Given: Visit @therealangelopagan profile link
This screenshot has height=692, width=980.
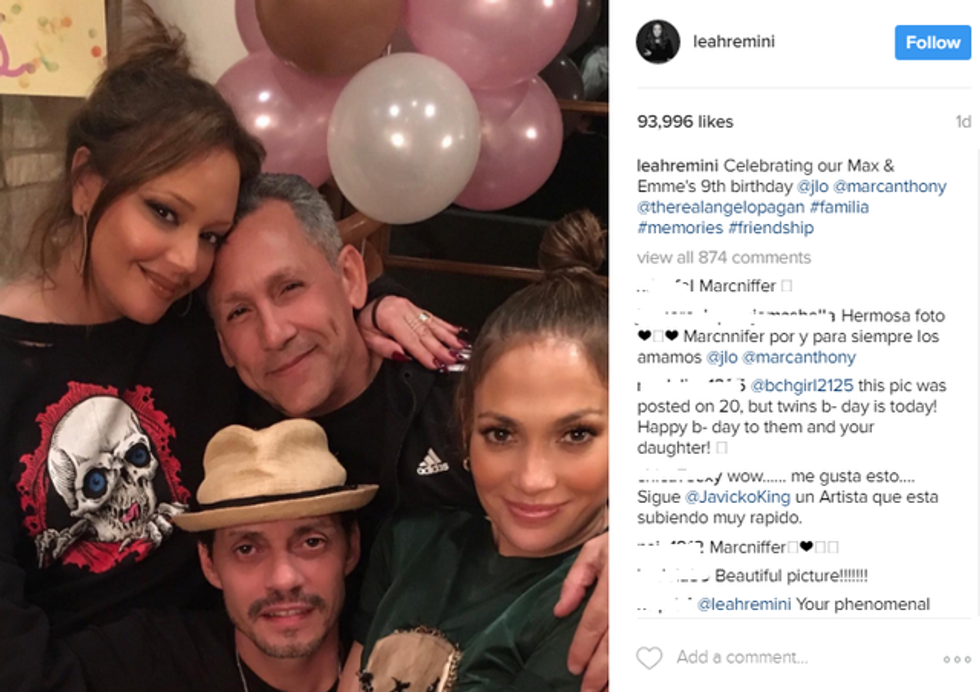Looking at the screenshot, I should (x=721, y=207).
